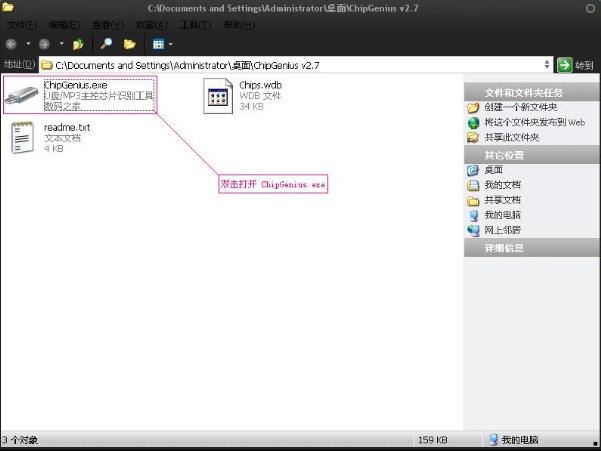The height and width of the screenshot is (451, 601).
Task: Open the 工具(T) menu
Action: 195,25
